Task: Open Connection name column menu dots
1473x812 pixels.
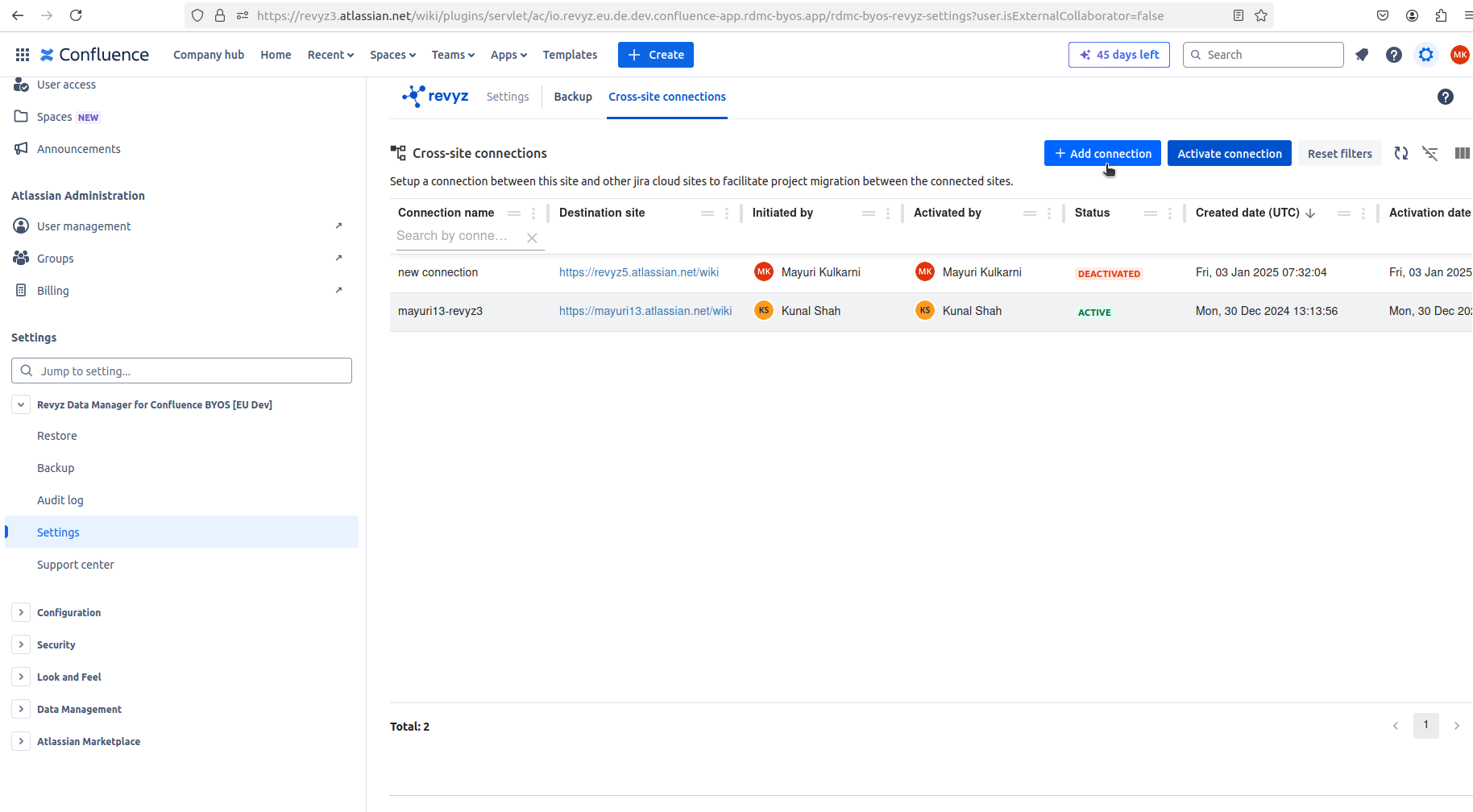Action: point(533,213)
